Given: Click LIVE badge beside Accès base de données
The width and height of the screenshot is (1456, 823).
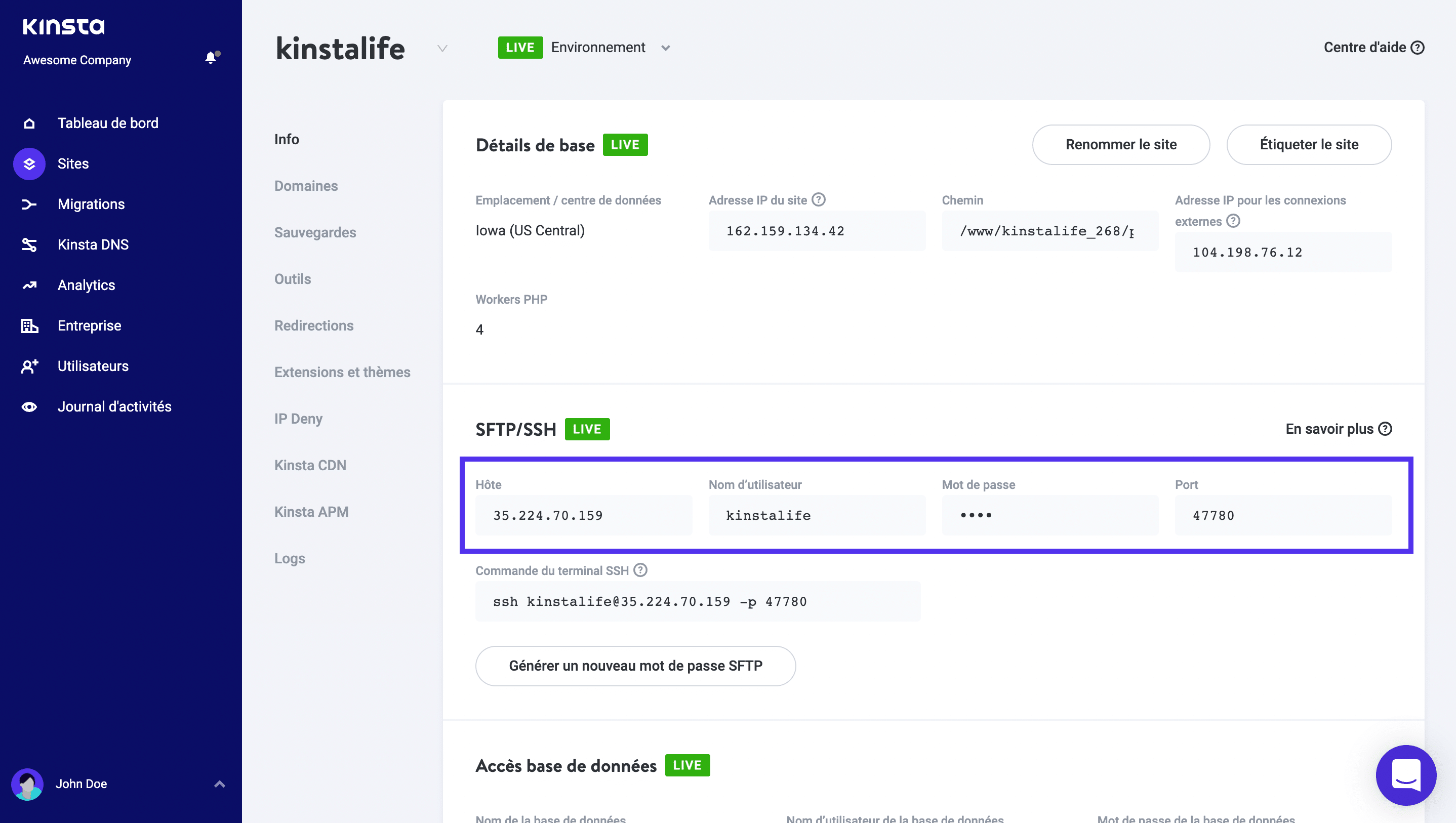Looking at the screenshot, I should pyautogui.click(x=687, y=765).
